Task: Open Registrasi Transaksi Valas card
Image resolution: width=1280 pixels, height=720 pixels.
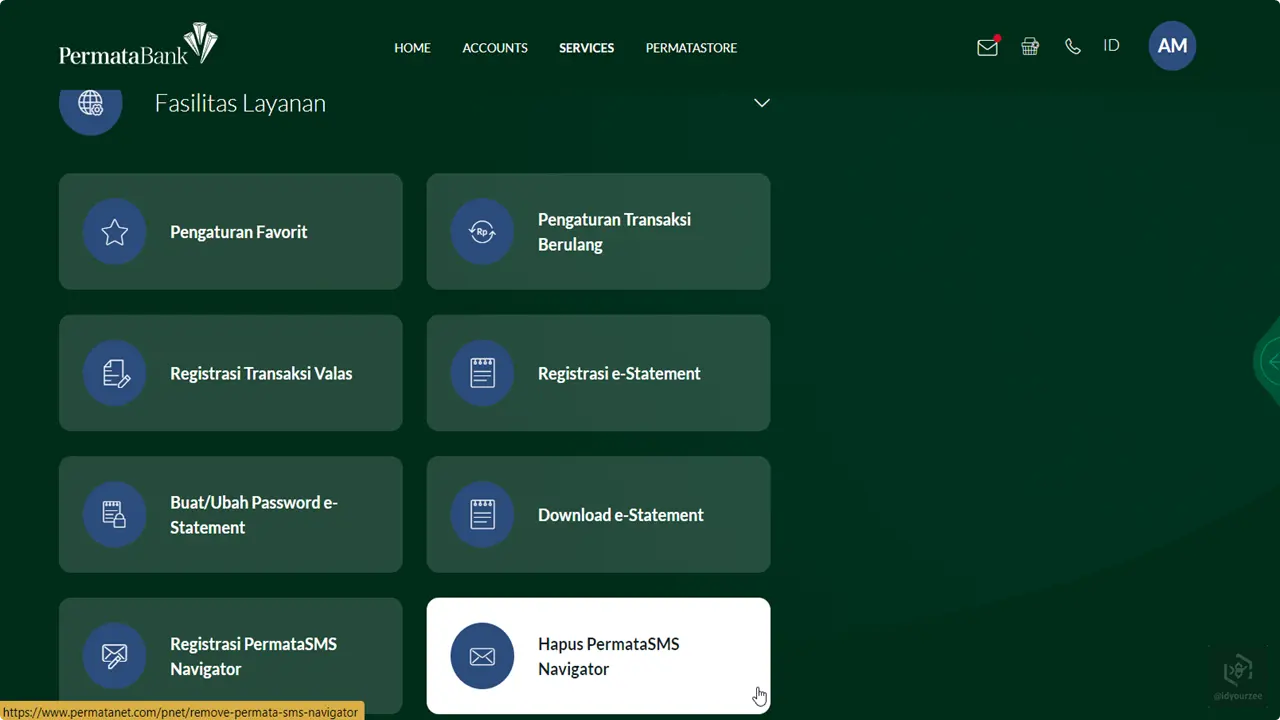Action: (x=231, y=373)
